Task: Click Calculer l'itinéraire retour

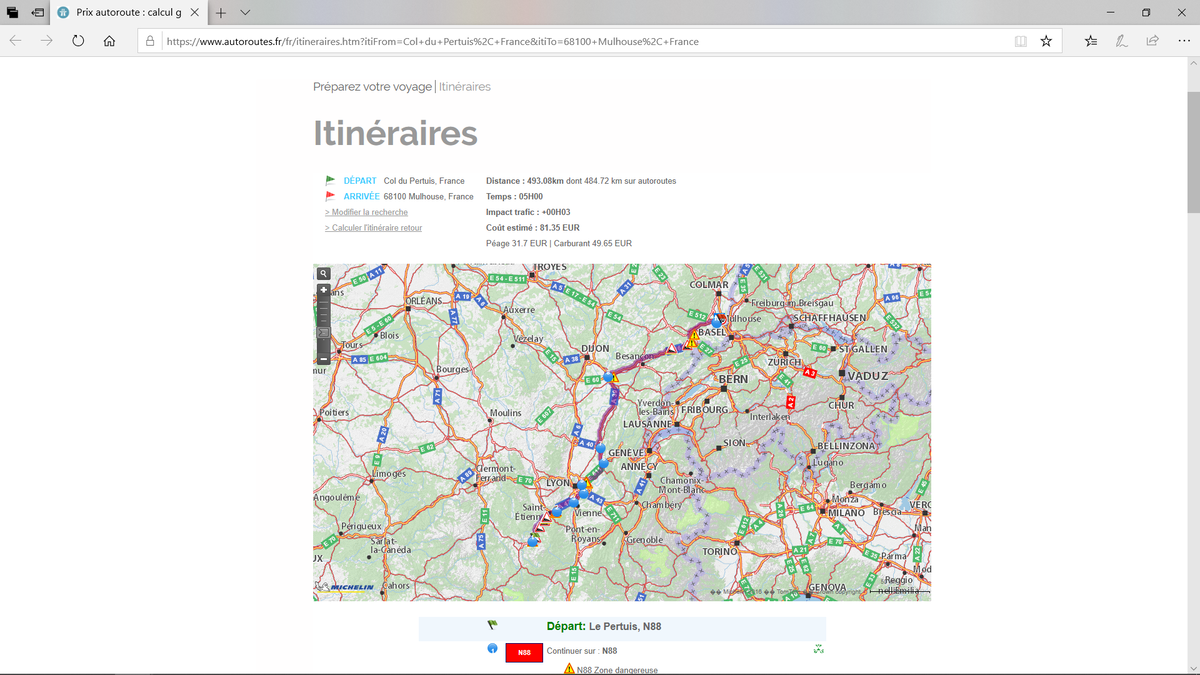Action: click(x=375, y=227)
